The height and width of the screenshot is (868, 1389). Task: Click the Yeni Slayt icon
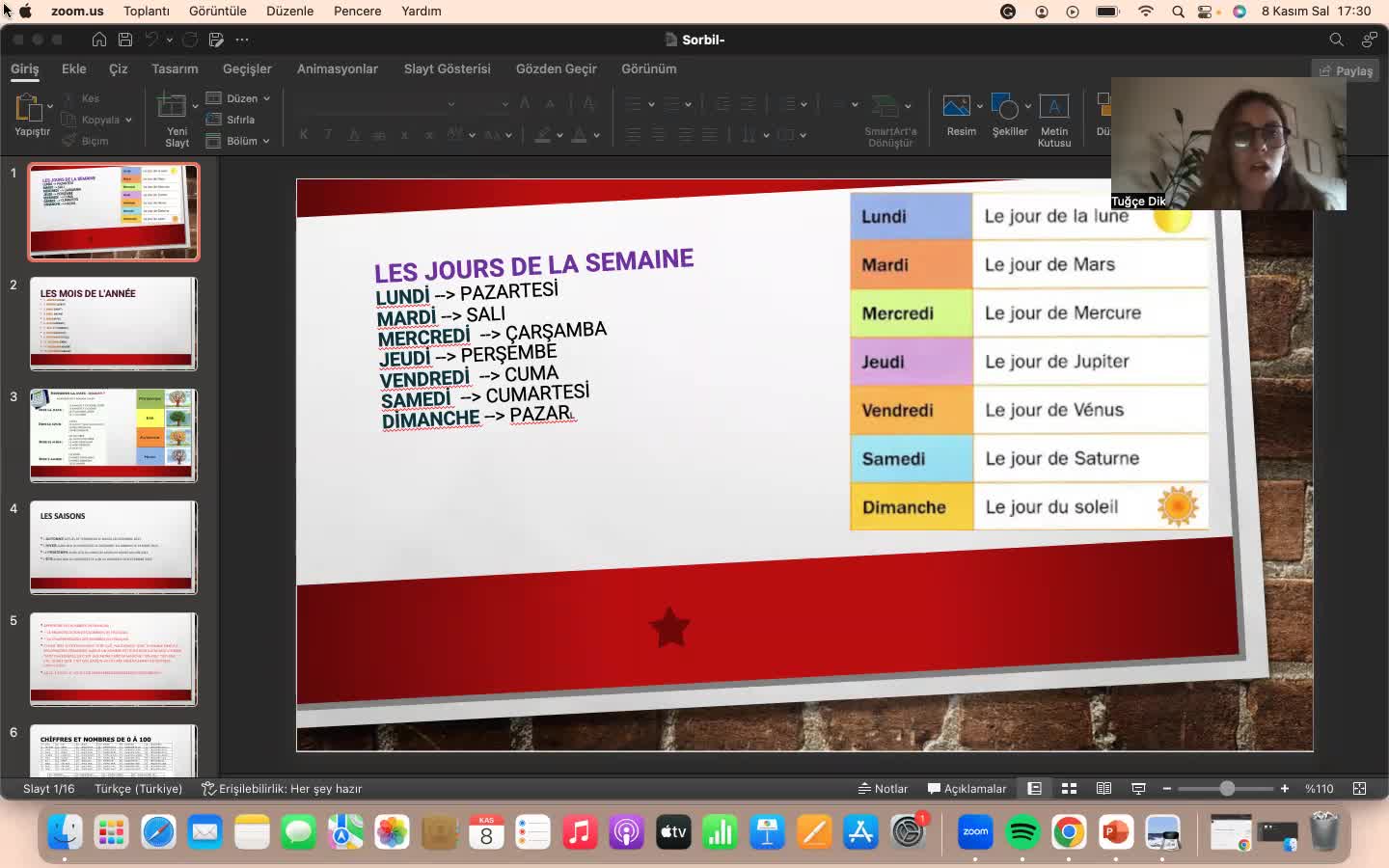coord(172,105)
